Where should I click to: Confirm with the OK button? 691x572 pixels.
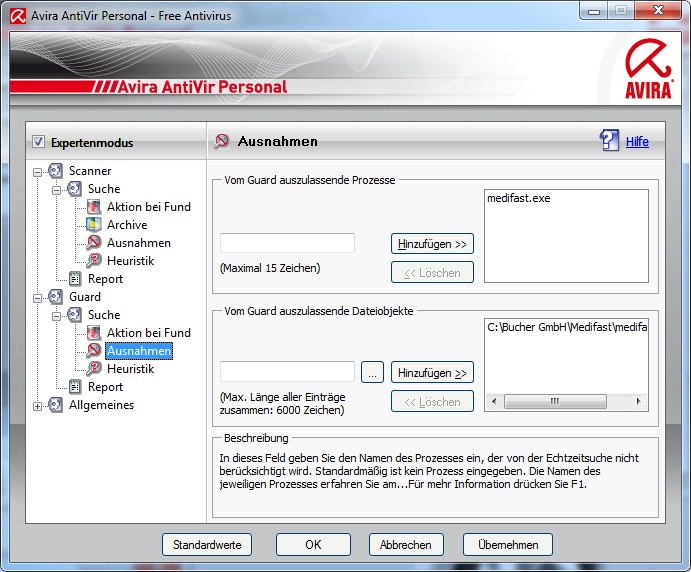coord(313,545)
